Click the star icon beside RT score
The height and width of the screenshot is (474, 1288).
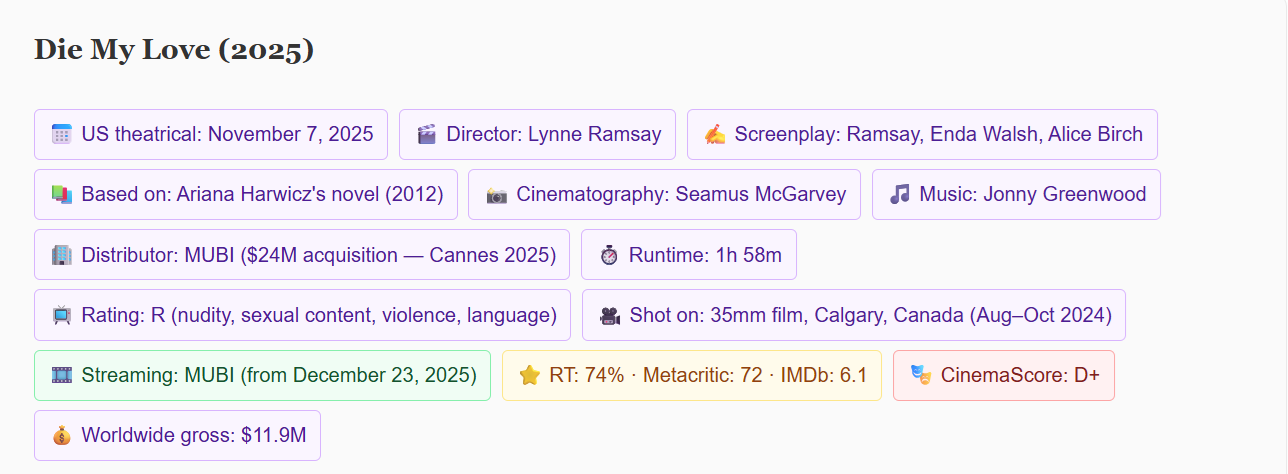tap(530, 376)
